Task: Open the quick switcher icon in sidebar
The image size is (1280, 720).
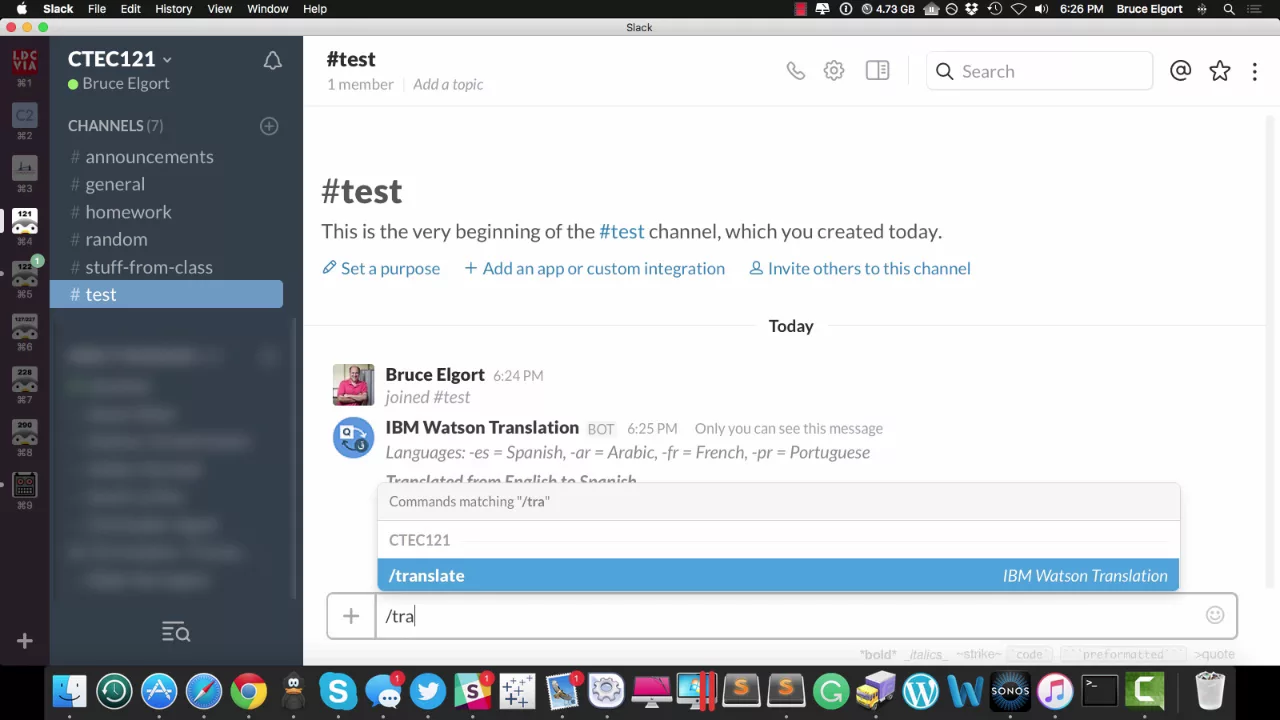Action: 176,632
